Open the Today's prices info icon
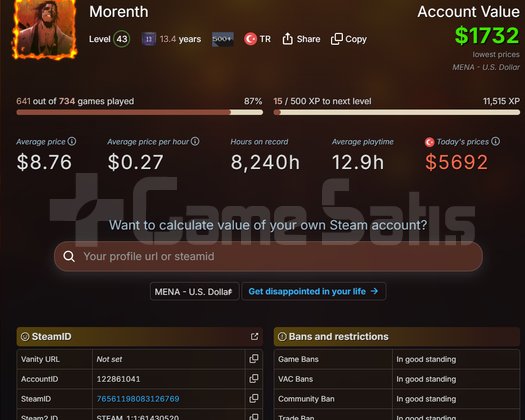 tap(496, 141)
